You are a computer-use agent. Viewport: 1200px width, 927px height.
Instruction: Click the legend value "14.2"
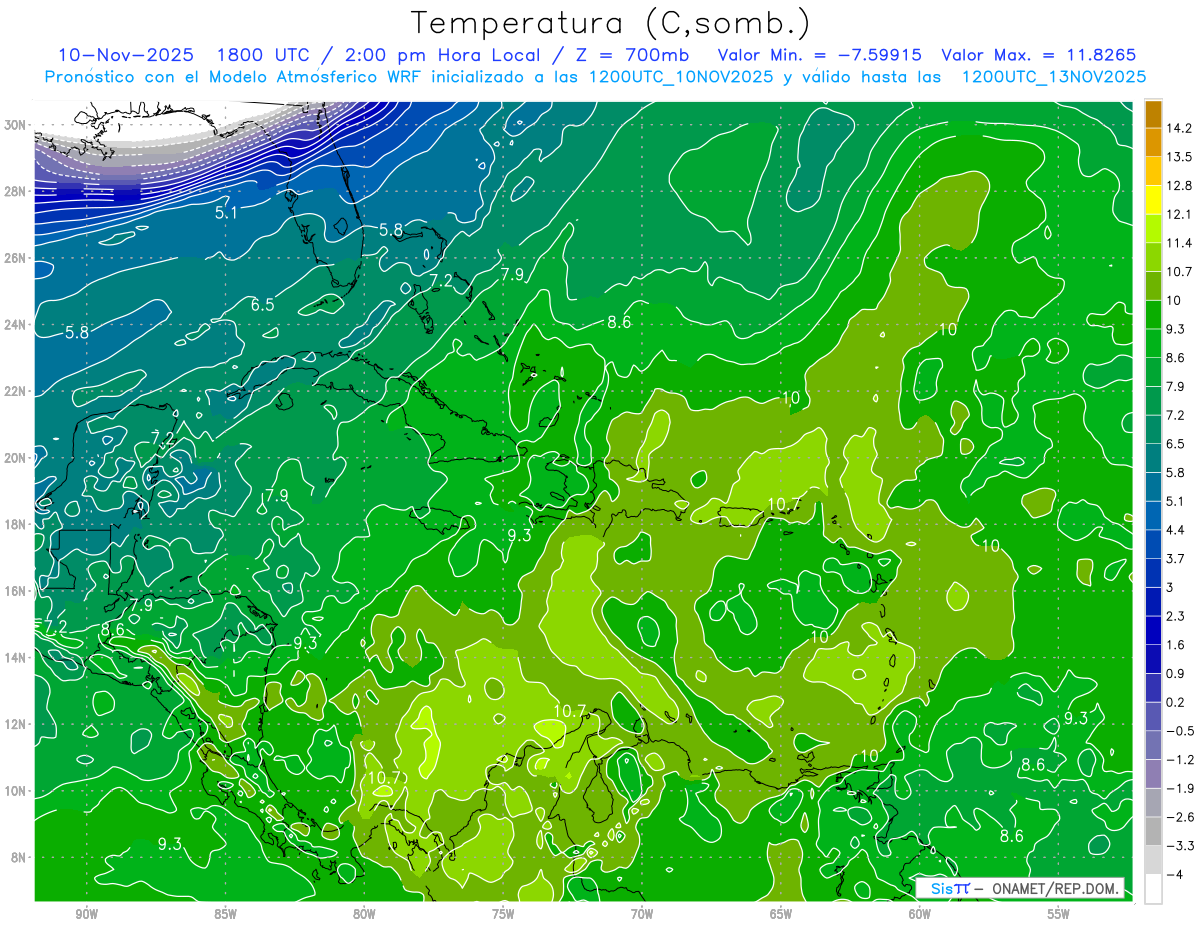[1179, 128]
